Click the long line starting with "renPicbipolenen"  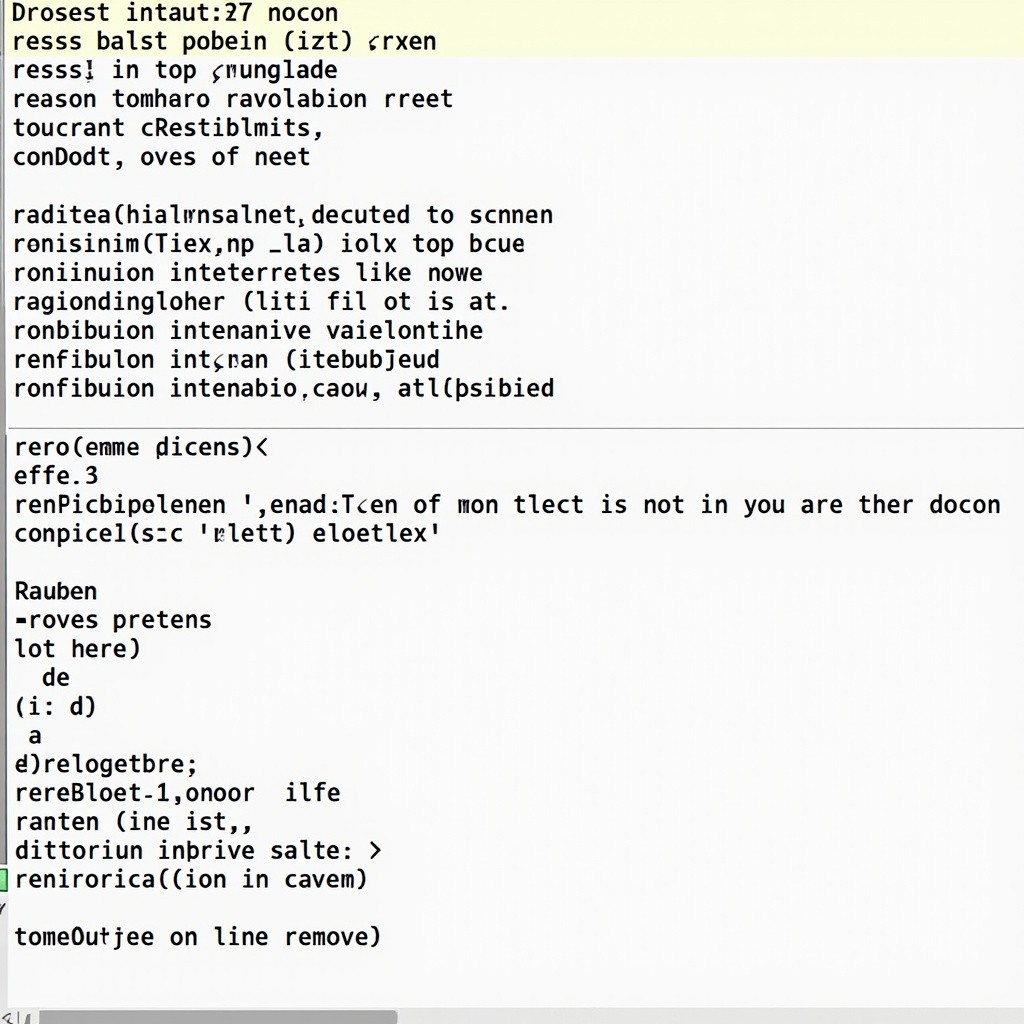(507, 505)
